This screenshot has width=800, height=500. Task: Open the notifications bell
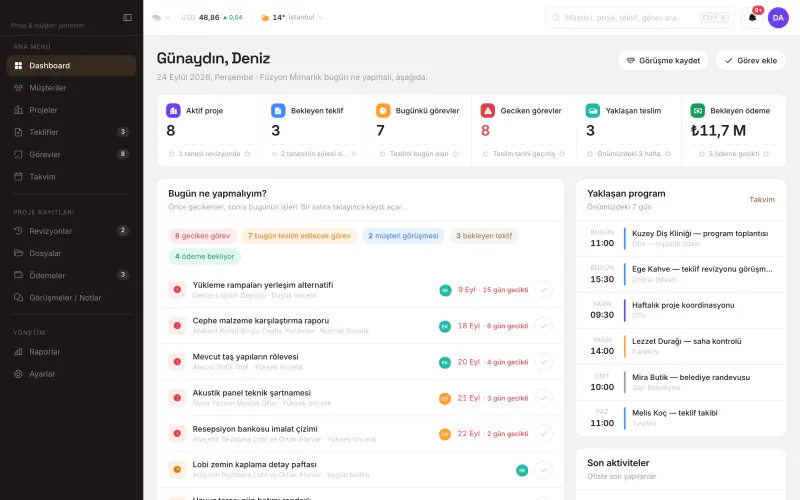(x=752, y=18)
